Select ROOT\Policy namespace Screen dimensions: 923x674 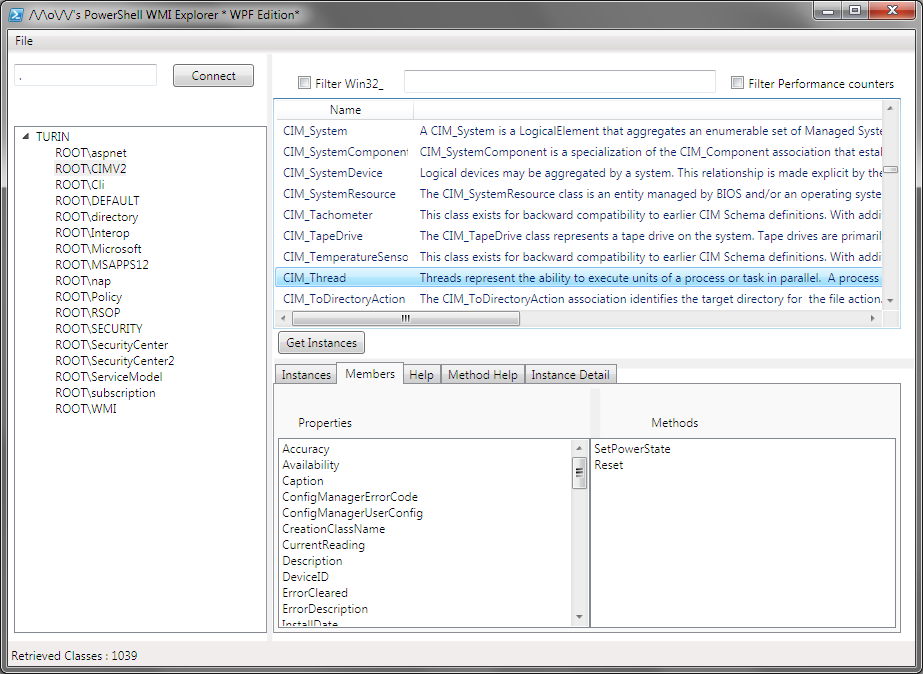(89, 297)
